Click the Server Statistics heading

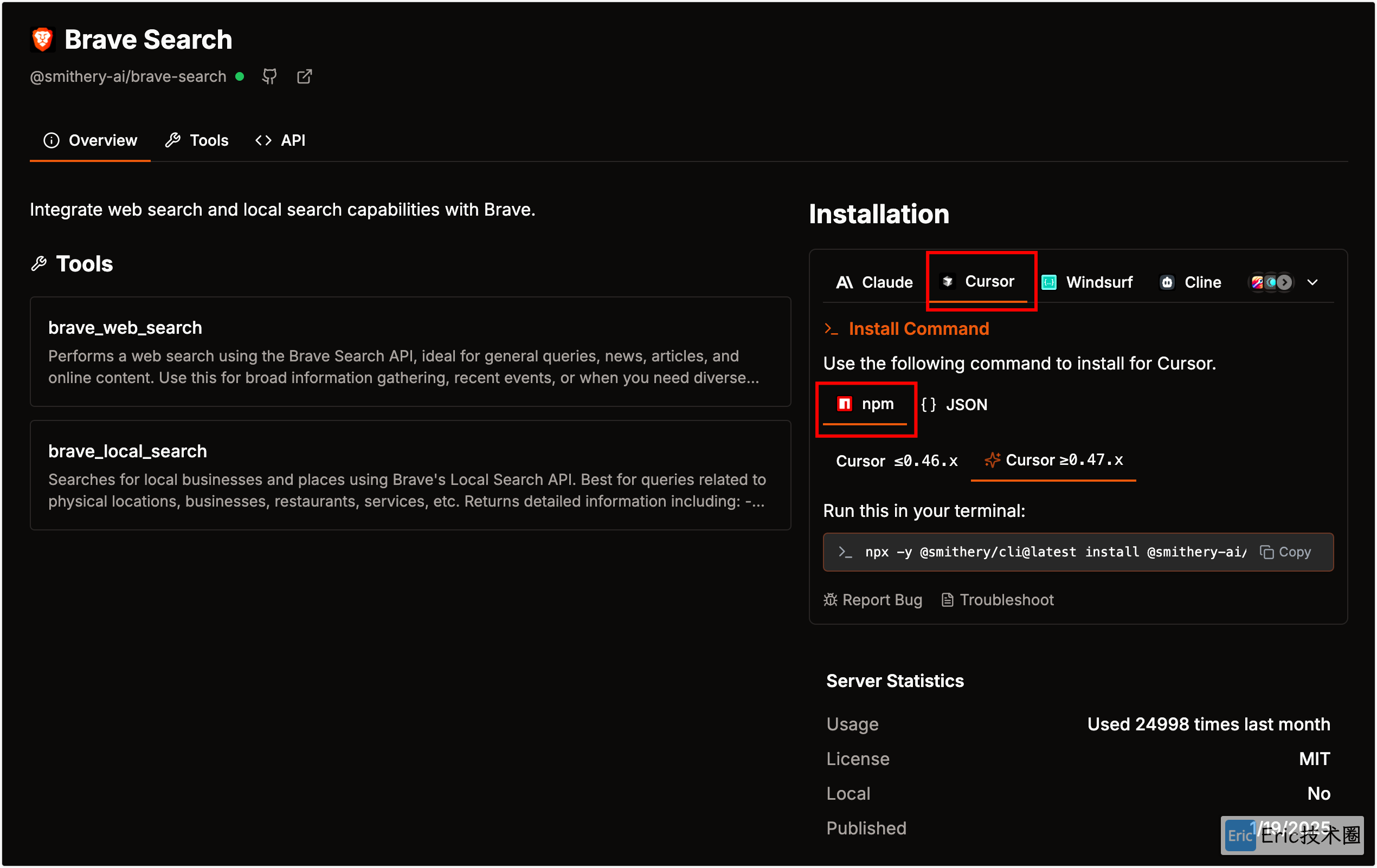point(895,681)
